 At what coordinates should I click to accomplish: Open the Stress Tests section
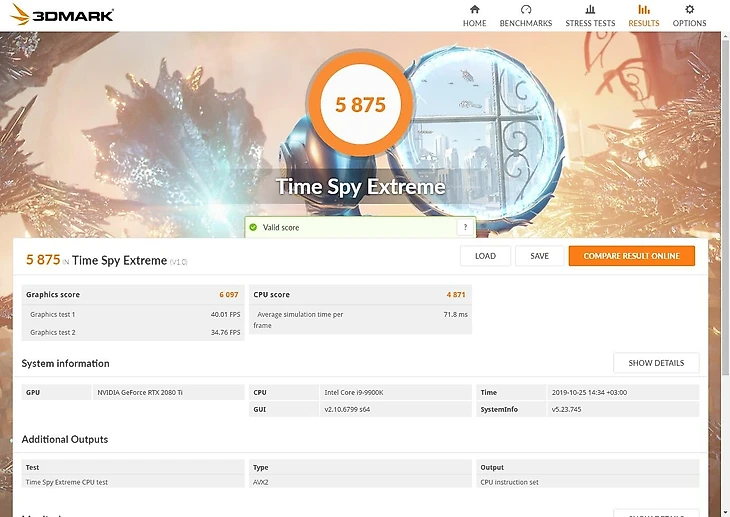coord(590,16)
